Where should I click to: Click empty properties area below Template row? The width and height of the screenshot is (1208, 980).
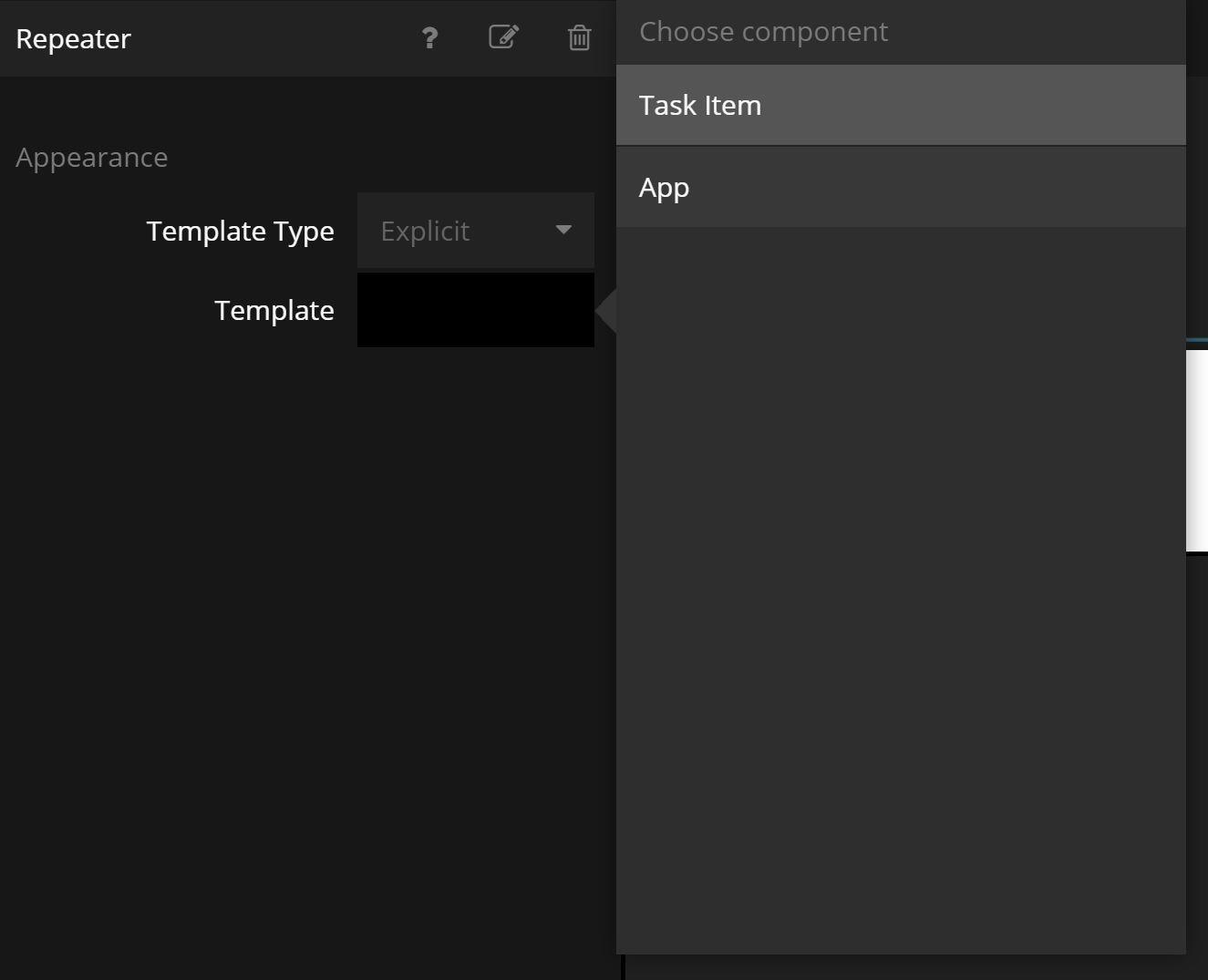pyautogui.click(x=301, y=638)
